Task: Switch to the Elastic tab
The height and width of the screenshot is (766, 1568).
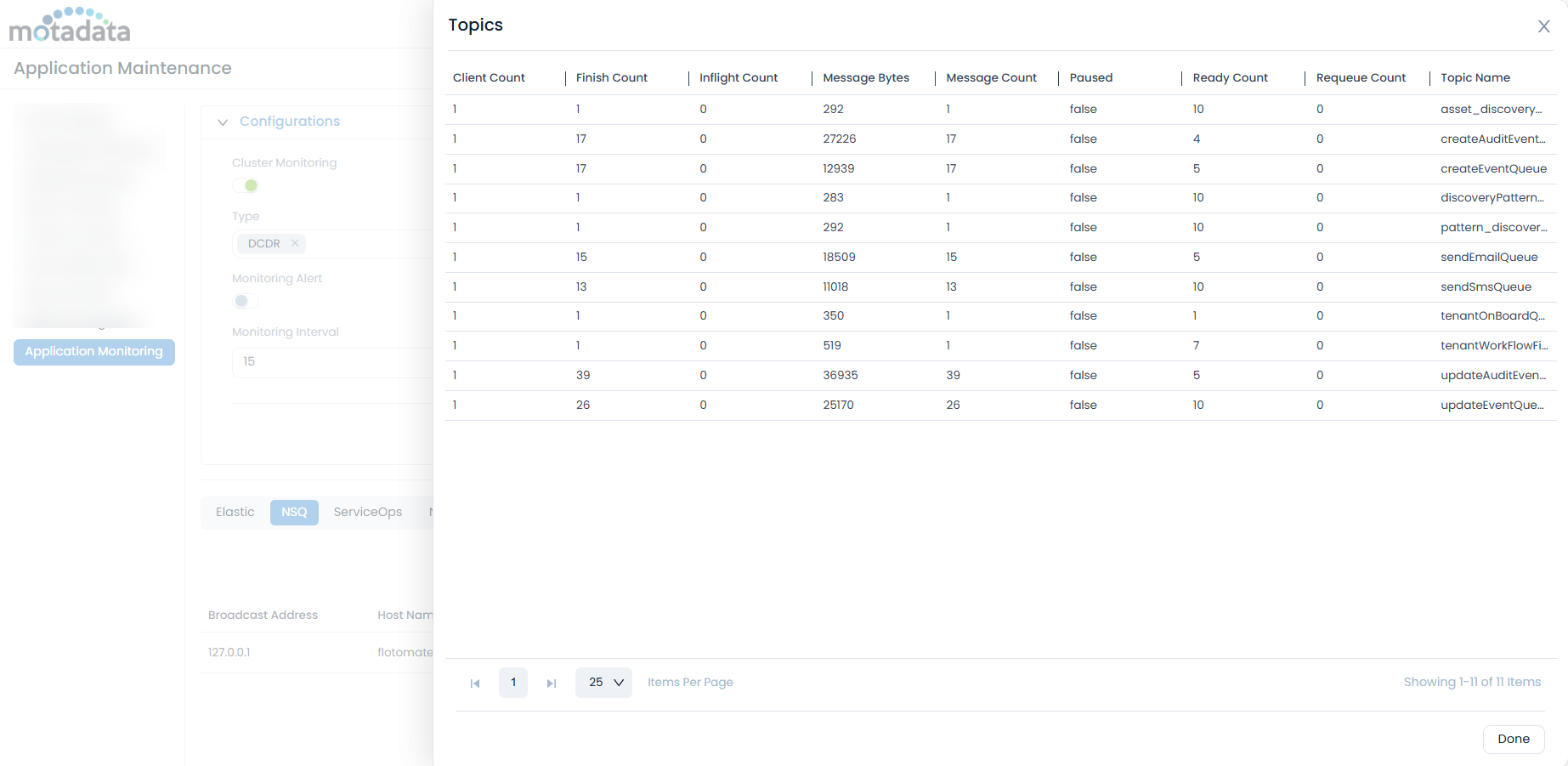Action: (235, 512)
